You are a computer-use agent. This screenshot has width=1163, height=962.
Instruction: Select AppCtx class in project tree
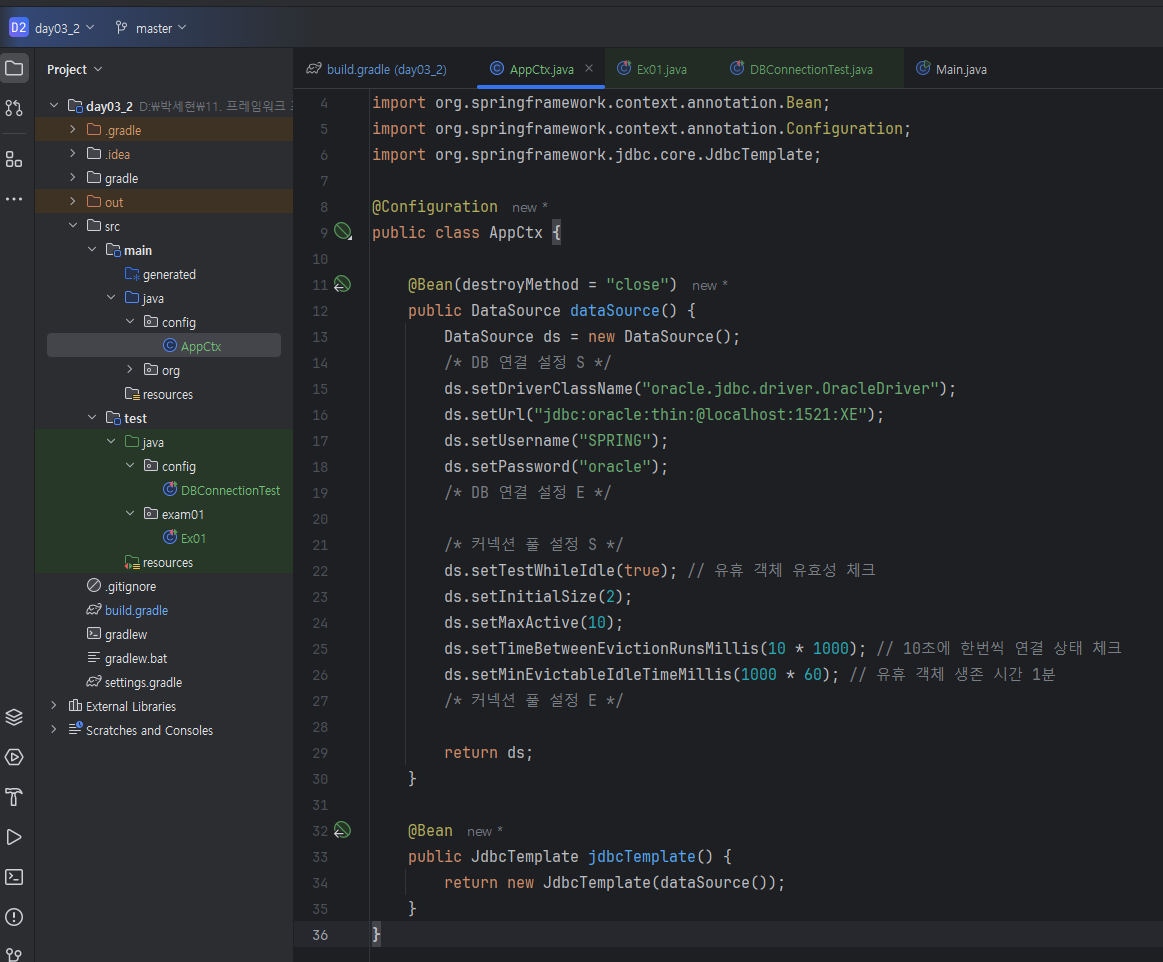(x=164, y=346)
